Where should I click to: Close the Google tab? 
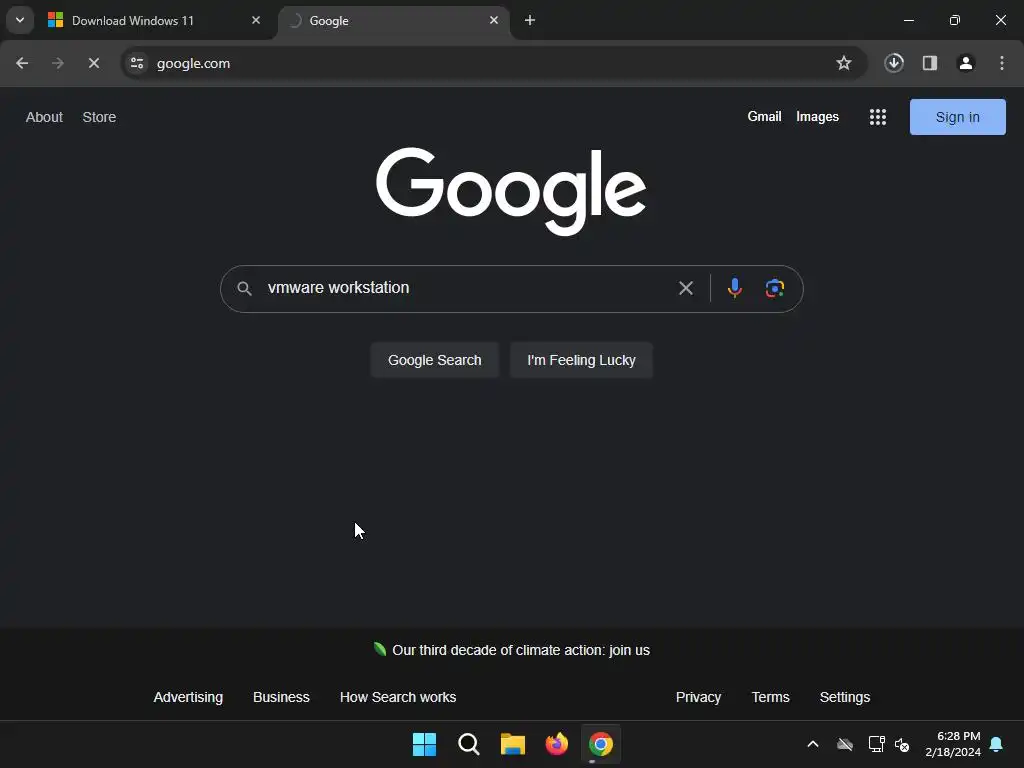(x=494, y=20)
